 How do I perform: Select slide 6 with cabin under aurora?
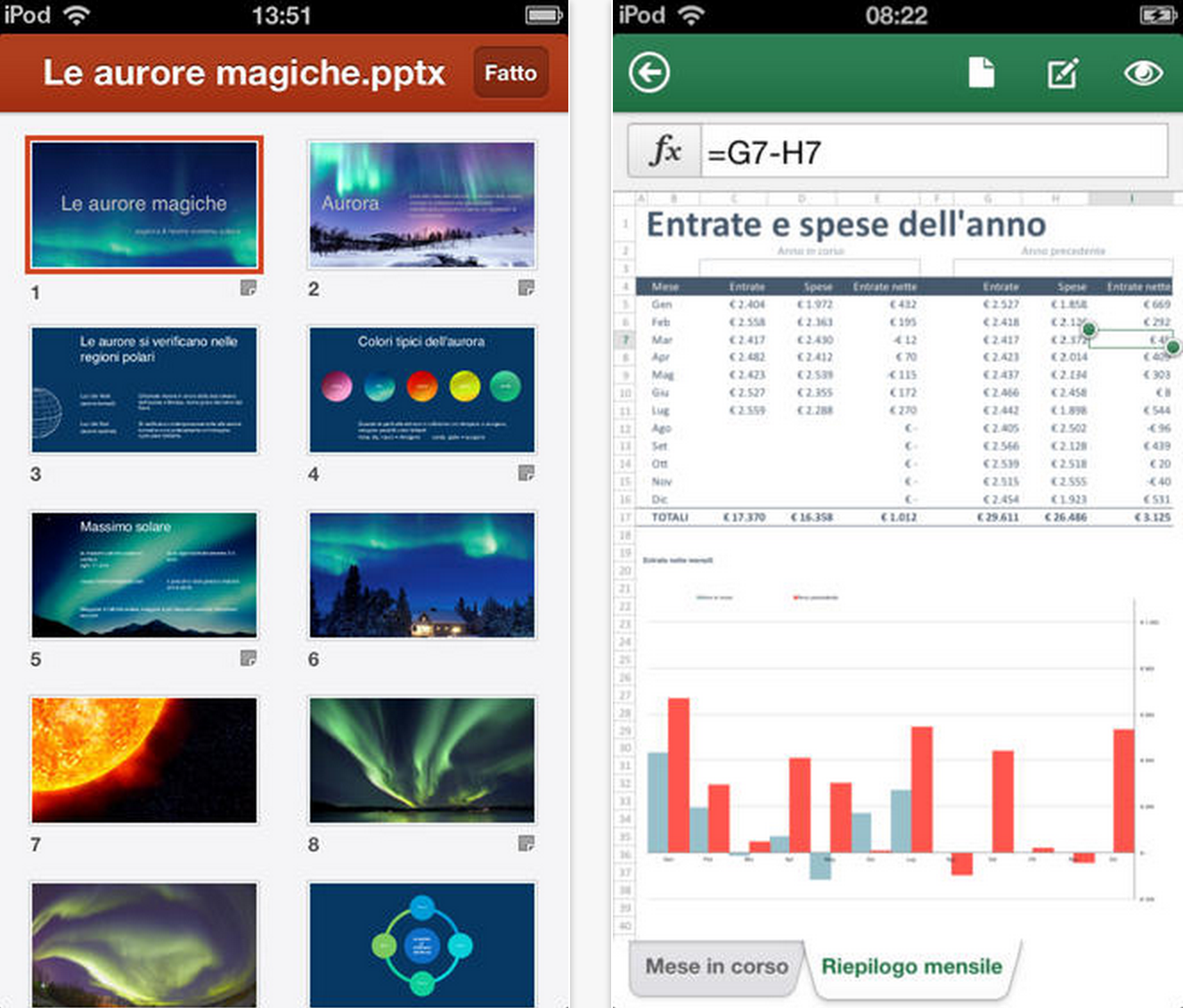(422, 575)
